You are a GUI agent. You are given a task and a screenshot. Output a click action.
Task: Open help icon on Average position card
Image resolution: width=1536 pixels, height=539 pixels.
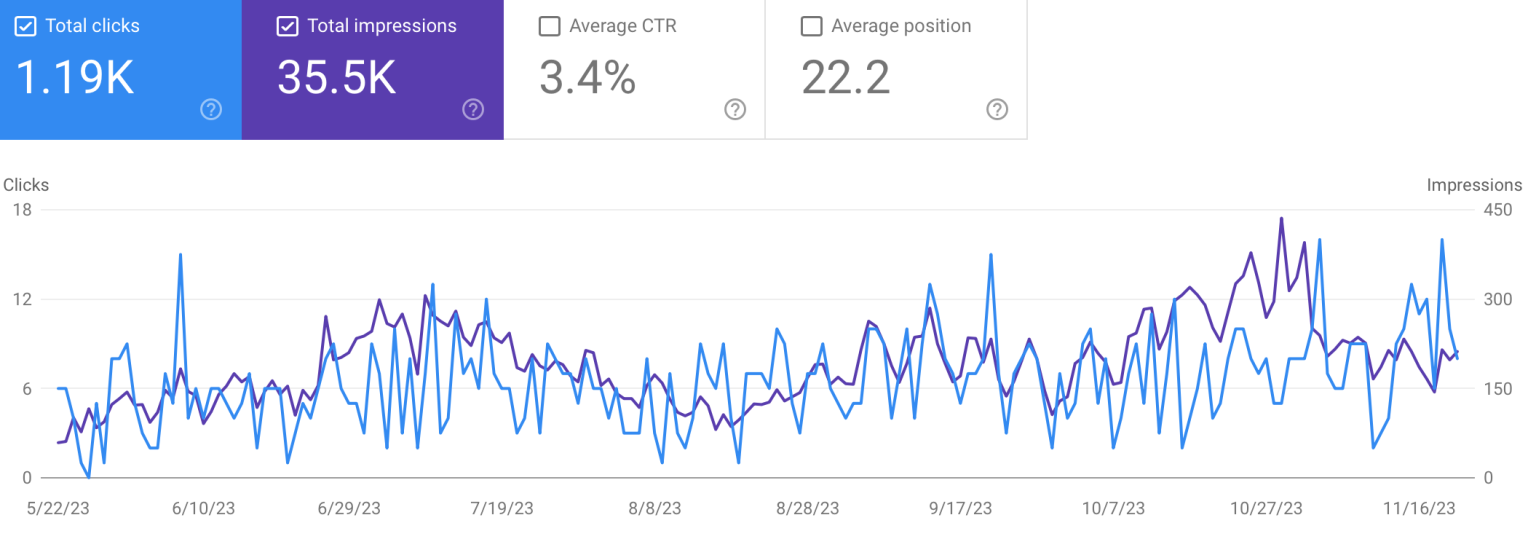(997, 109)
